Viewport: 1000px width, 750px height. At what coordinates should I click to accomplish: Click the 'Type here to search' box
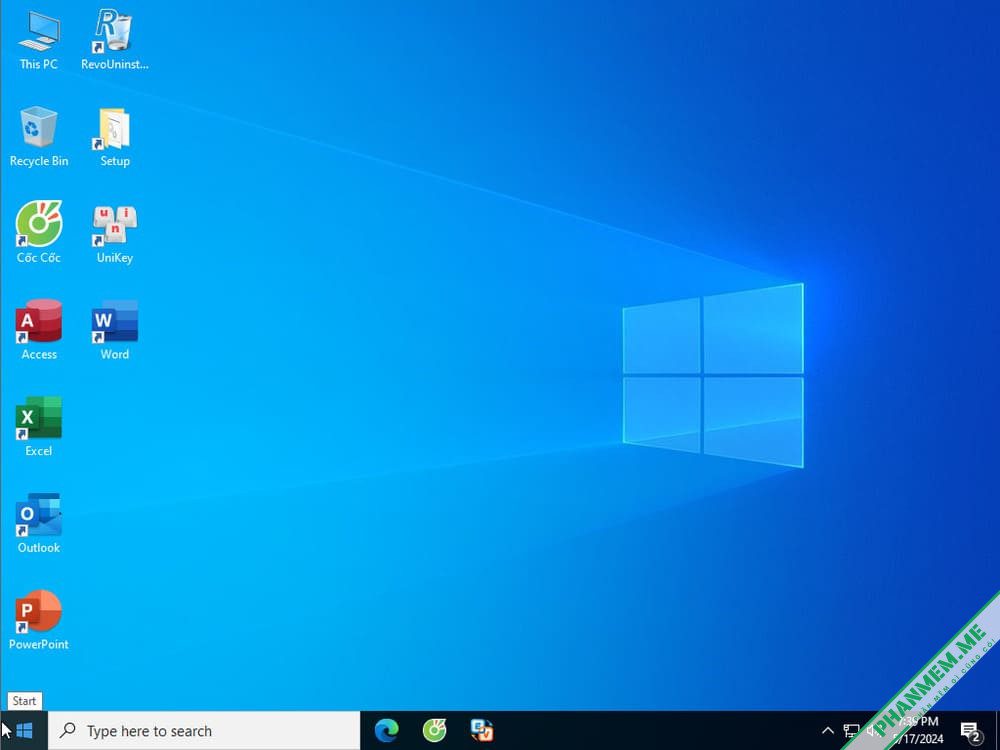(x=204, y=731)
